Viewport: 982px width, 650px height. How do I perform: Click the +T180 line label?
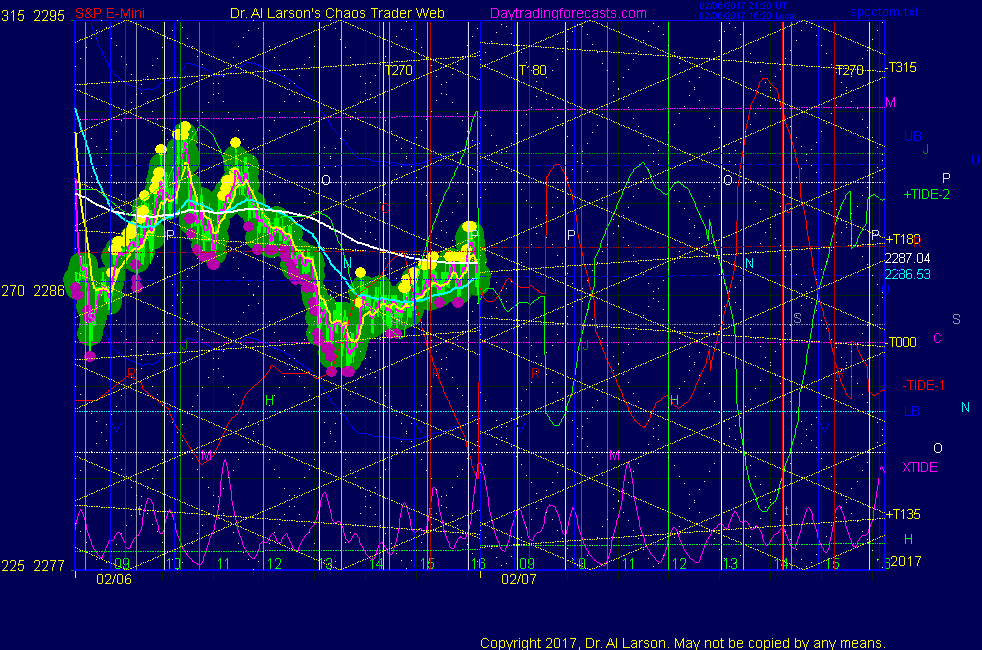pyautogui.click(x=902, y=239)
